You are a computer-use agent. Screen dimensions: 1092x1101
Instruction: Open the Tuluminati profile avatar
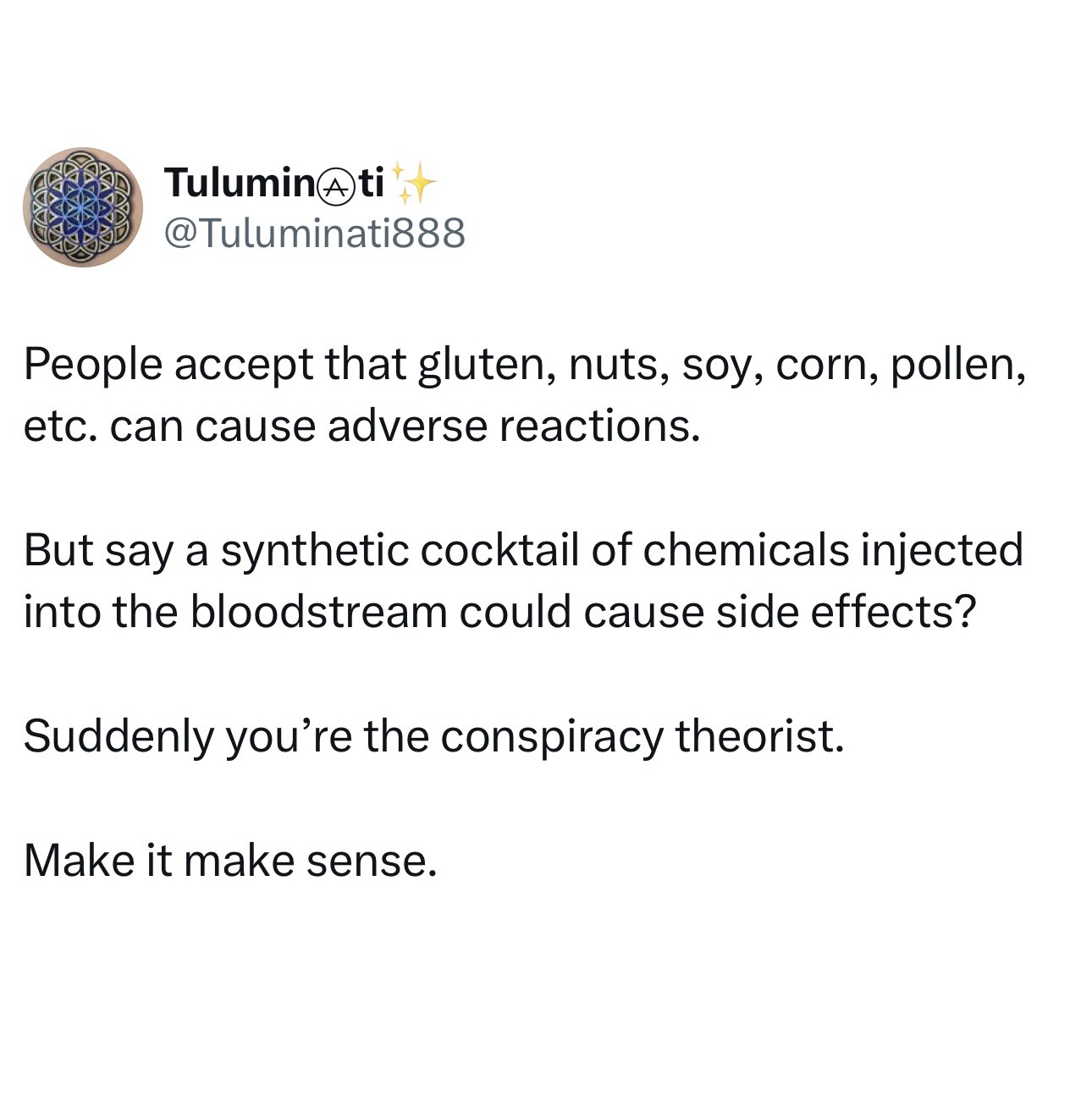click(x=82, y=207)
